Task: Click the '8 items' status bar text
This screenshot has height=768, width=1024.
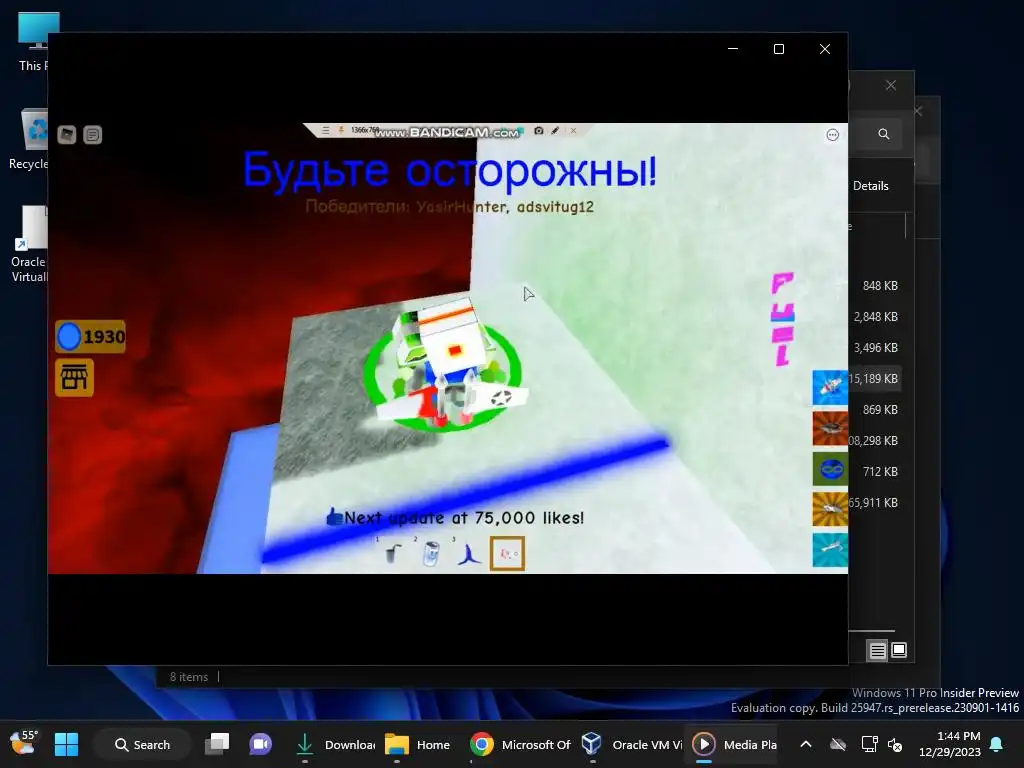Action: pos(189,677)
